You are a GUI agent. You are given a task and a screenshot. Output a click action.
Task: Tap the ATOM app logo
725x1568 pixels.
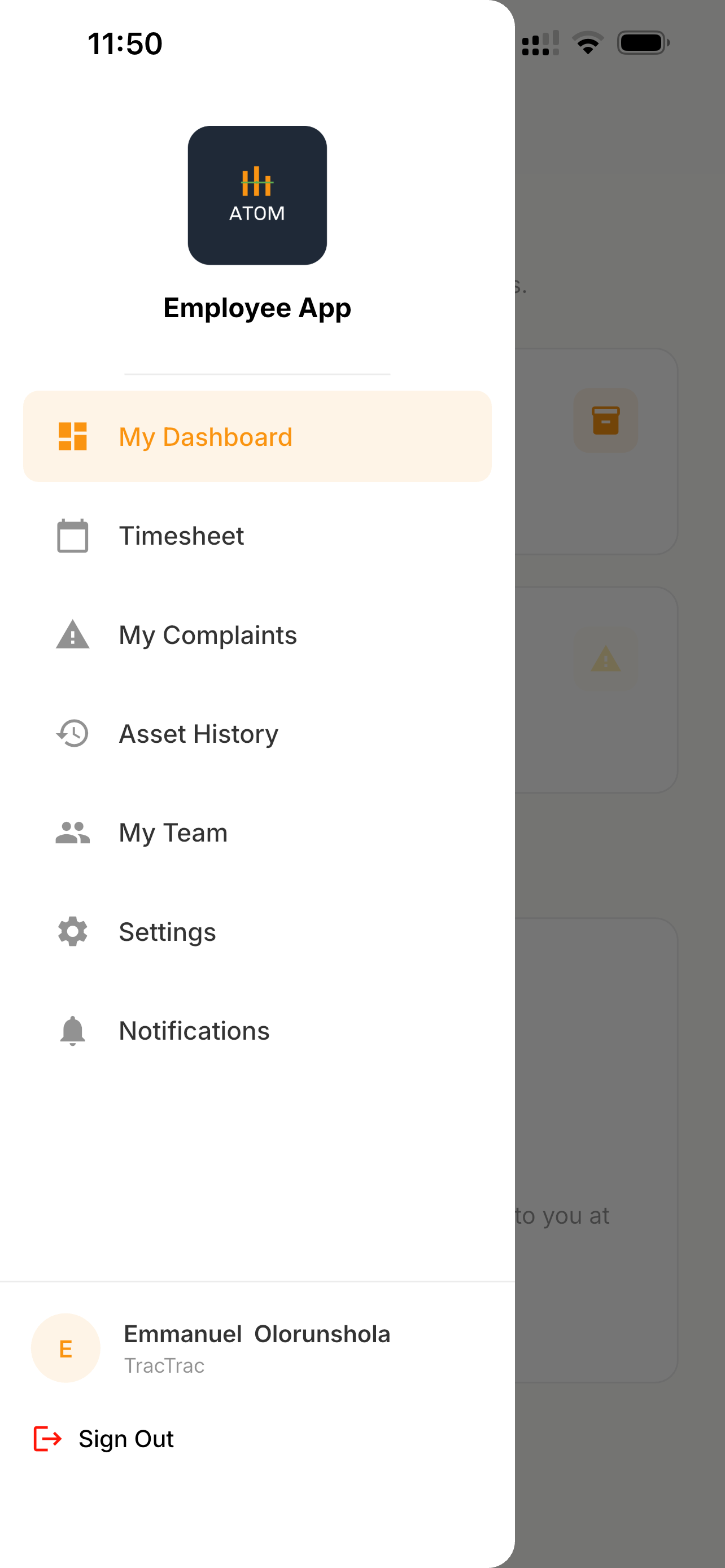tap(257, 195)
